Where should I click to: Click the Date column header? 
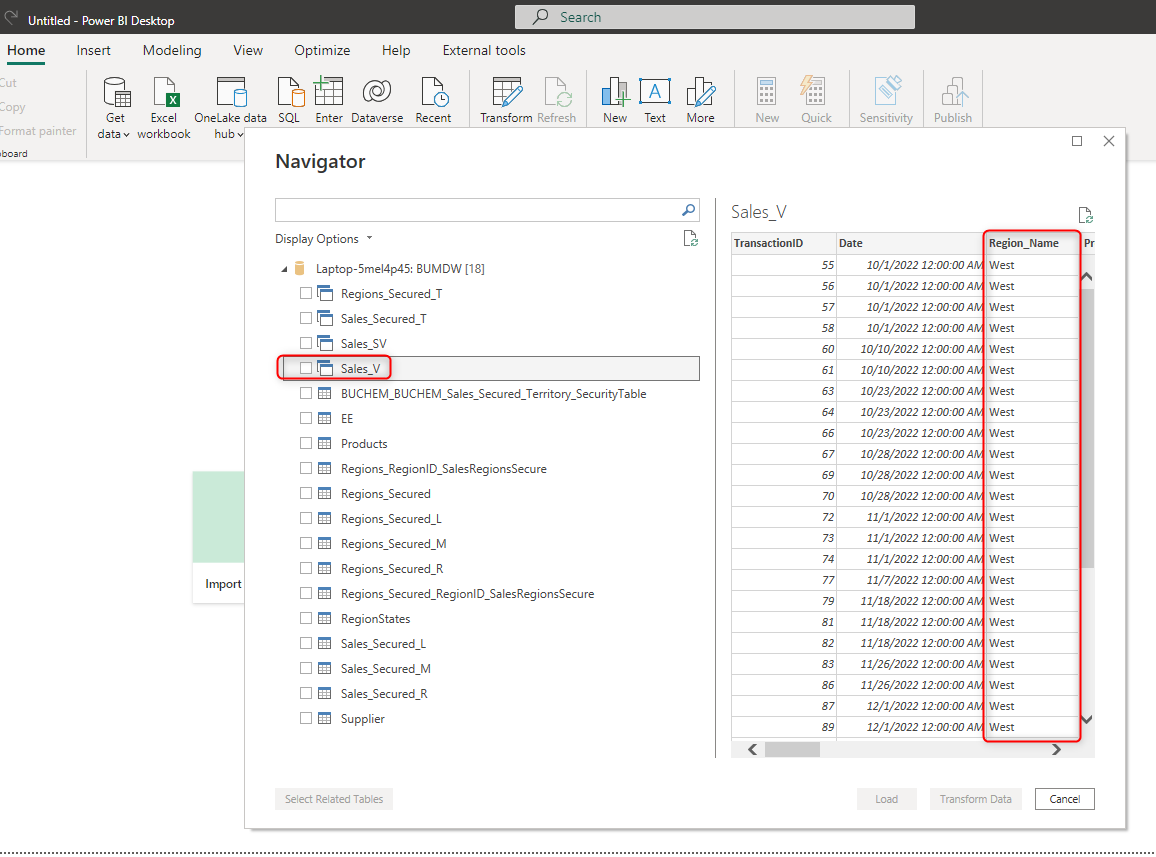910,243
